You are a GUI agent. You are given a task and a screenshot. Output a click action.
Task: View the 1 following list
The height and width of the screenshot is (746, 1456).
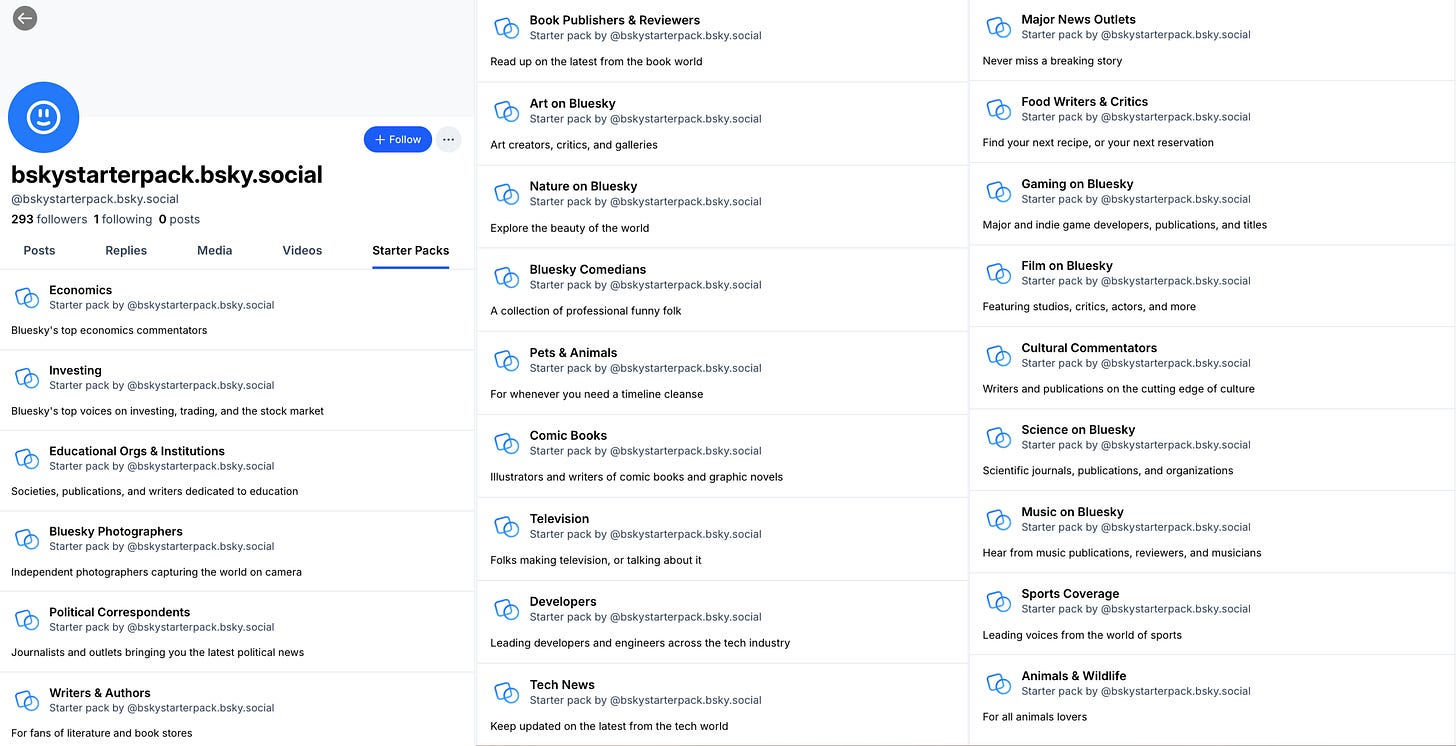[124, 218]
